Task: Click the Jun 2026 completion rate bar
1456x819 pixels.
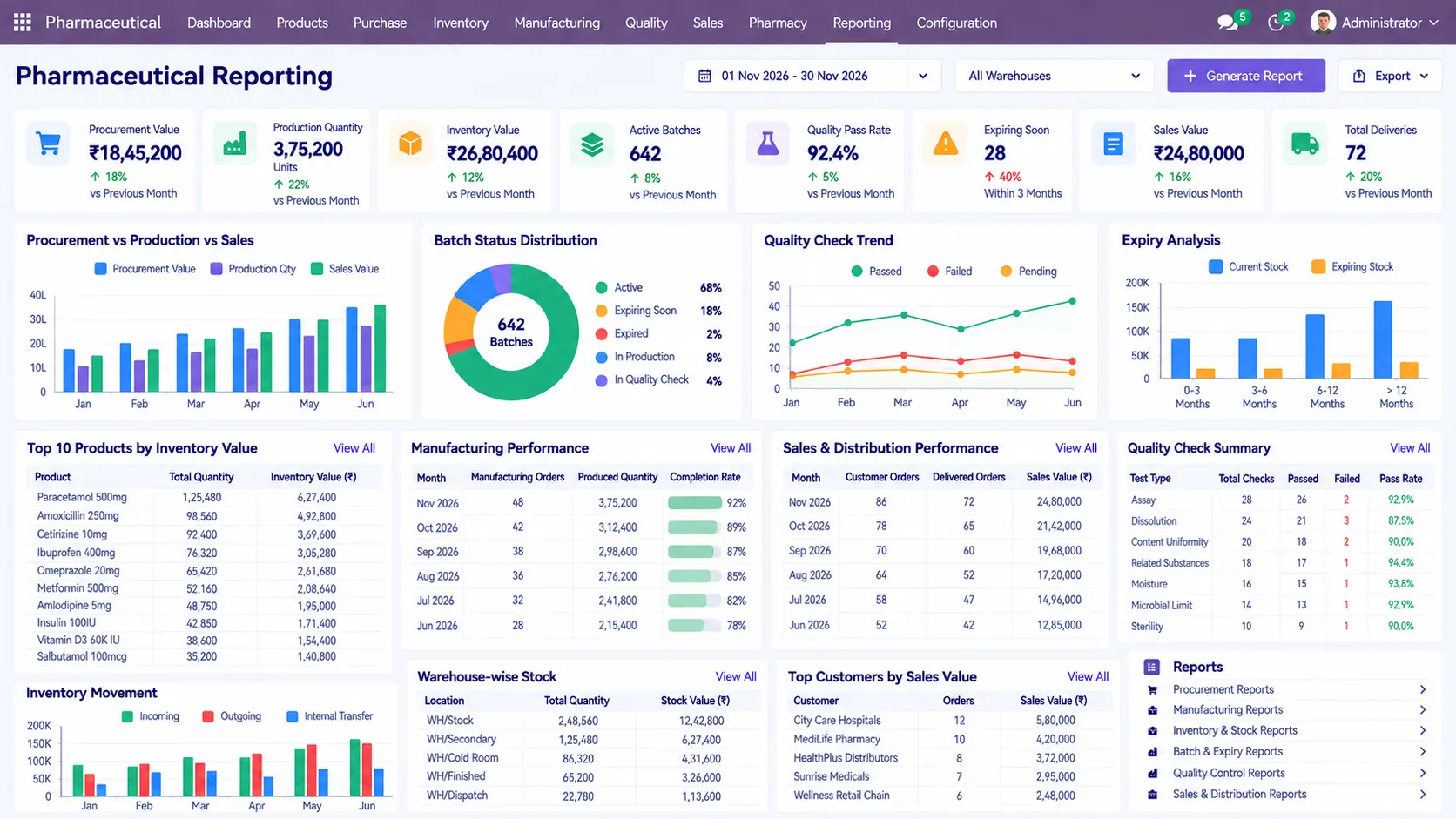Action: point(694,625)
